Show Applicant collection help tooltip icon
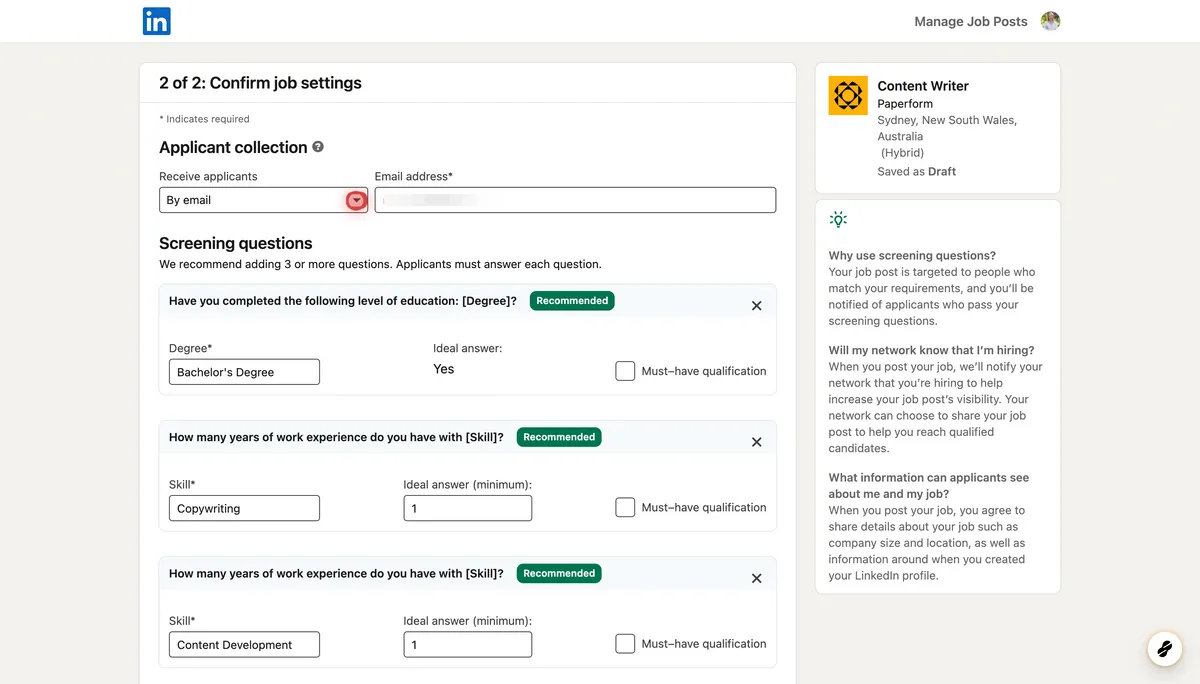 click(x=318, y=147)
